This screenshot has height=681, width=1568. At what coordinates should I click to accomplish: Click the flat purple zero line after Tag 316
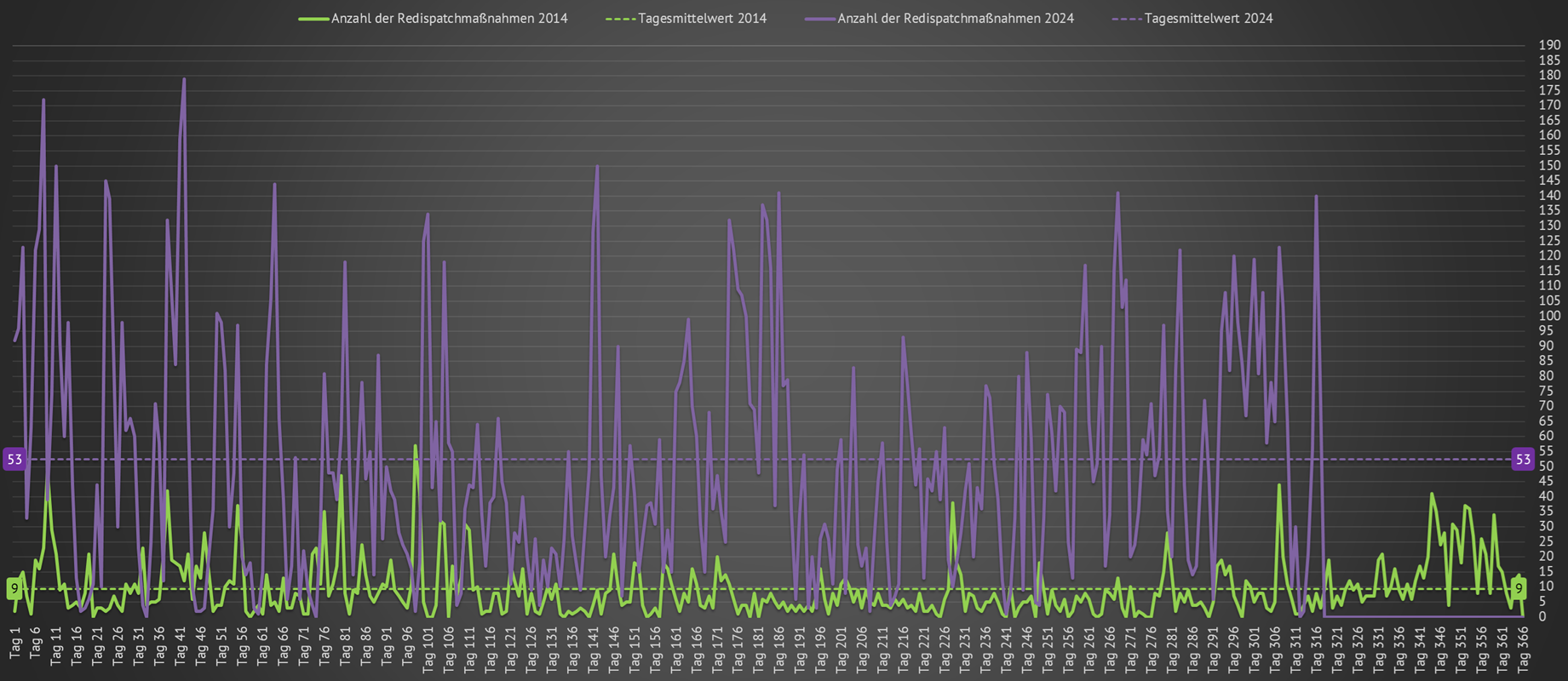point(1422,615)
